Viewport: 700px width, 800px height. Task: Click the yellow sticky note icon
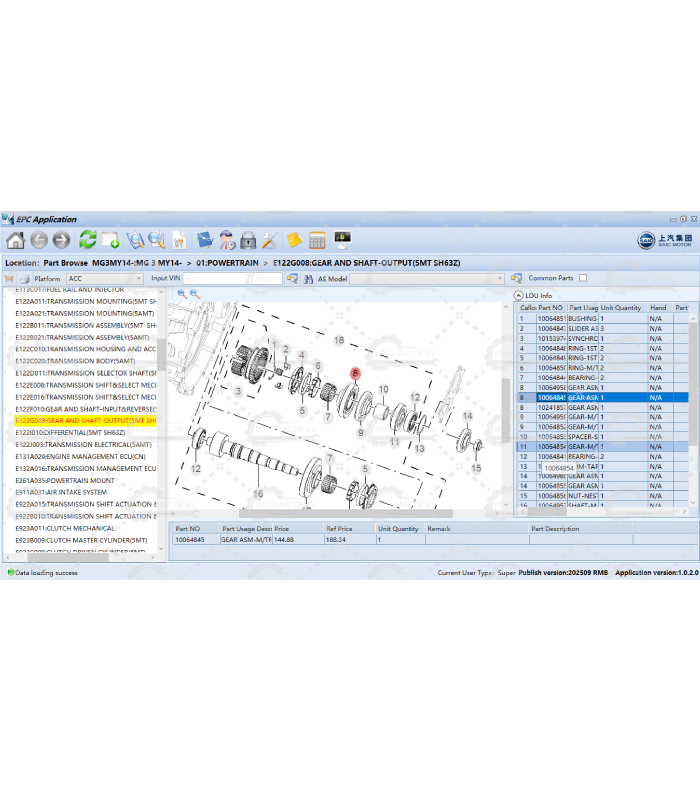294,240
